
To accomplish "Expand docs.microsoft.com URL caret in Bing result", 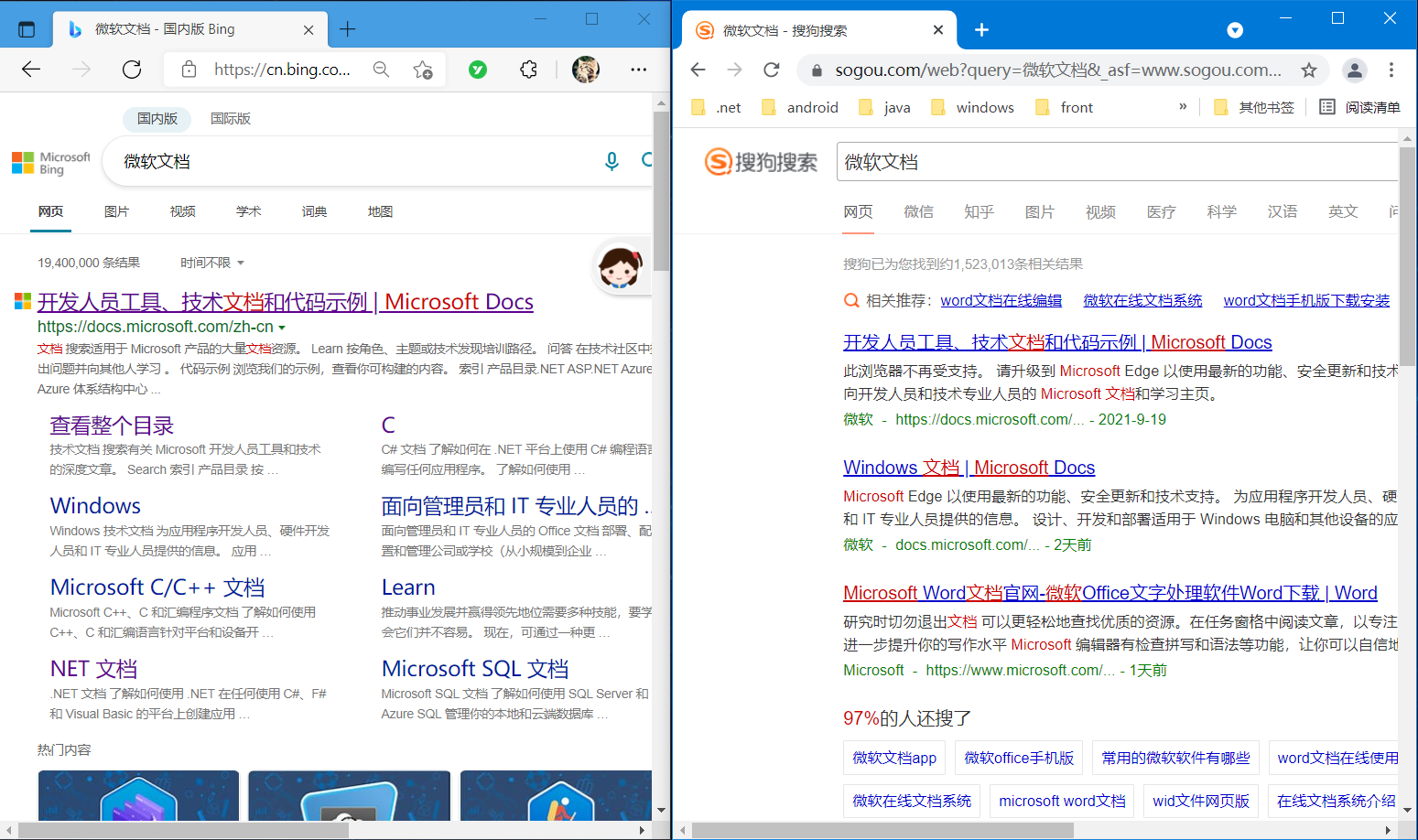I will point(282,328).
